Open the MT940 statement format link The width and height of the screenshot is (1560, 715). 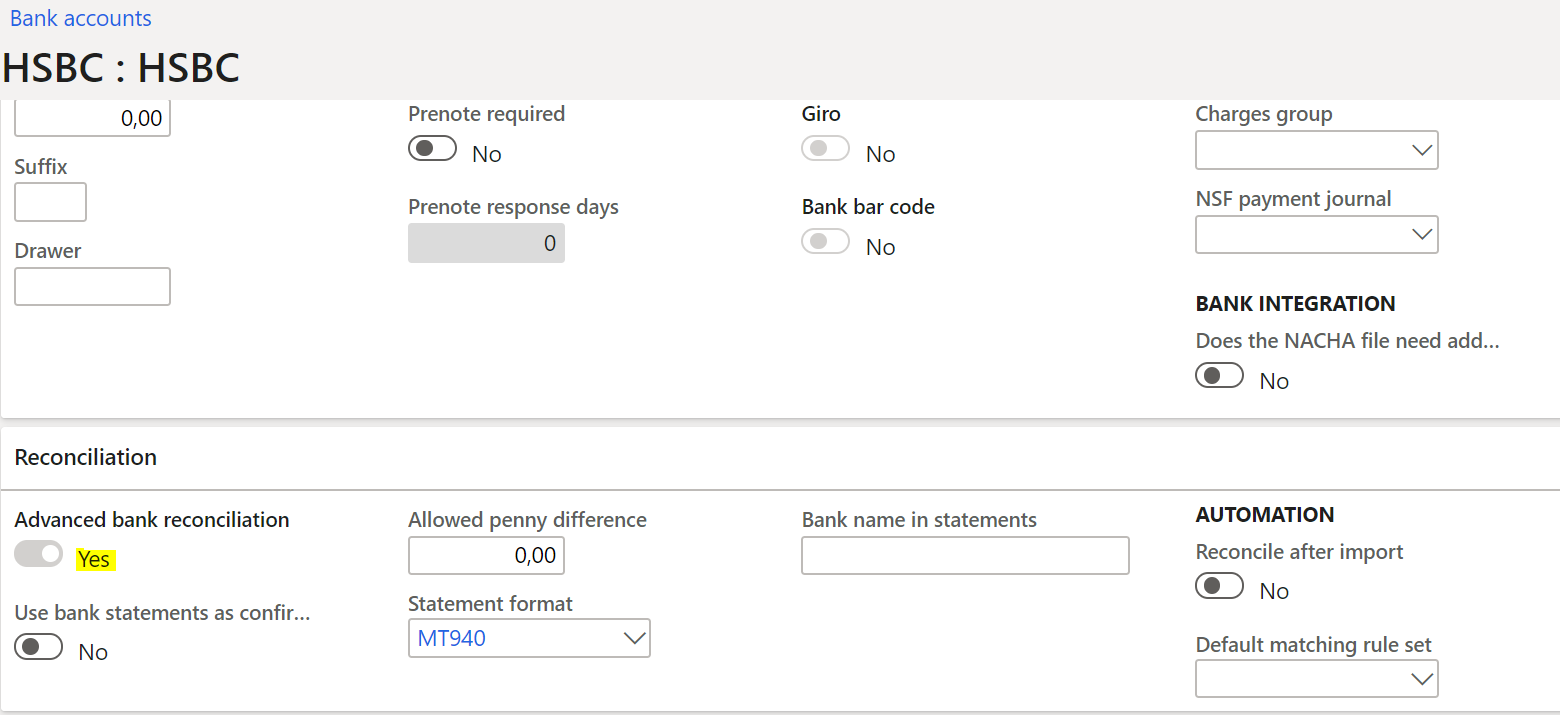[452, 639]
